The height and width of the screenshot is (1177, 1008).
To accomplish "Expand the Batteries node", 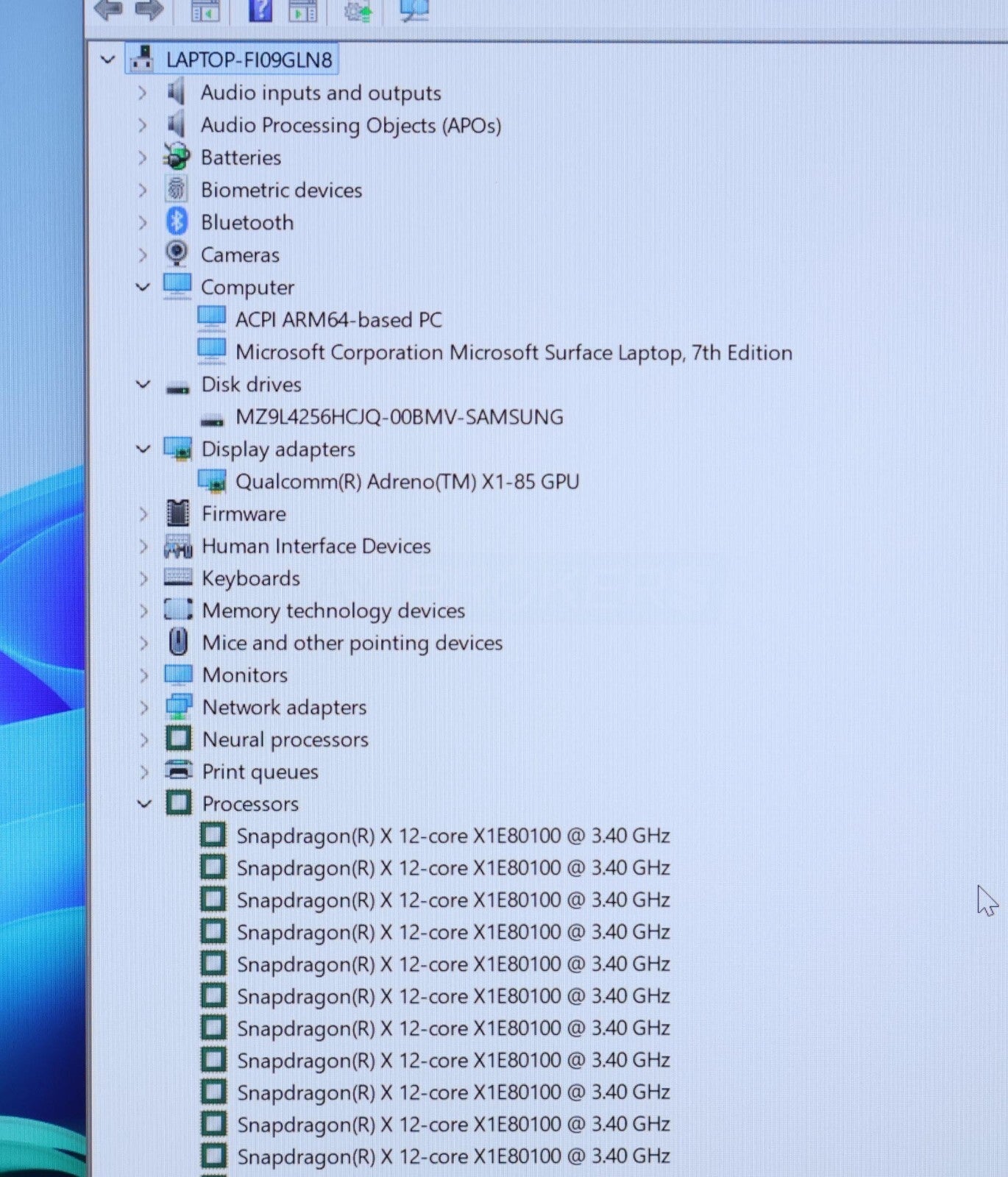I will pyautogui.click(x=143, y=157).
